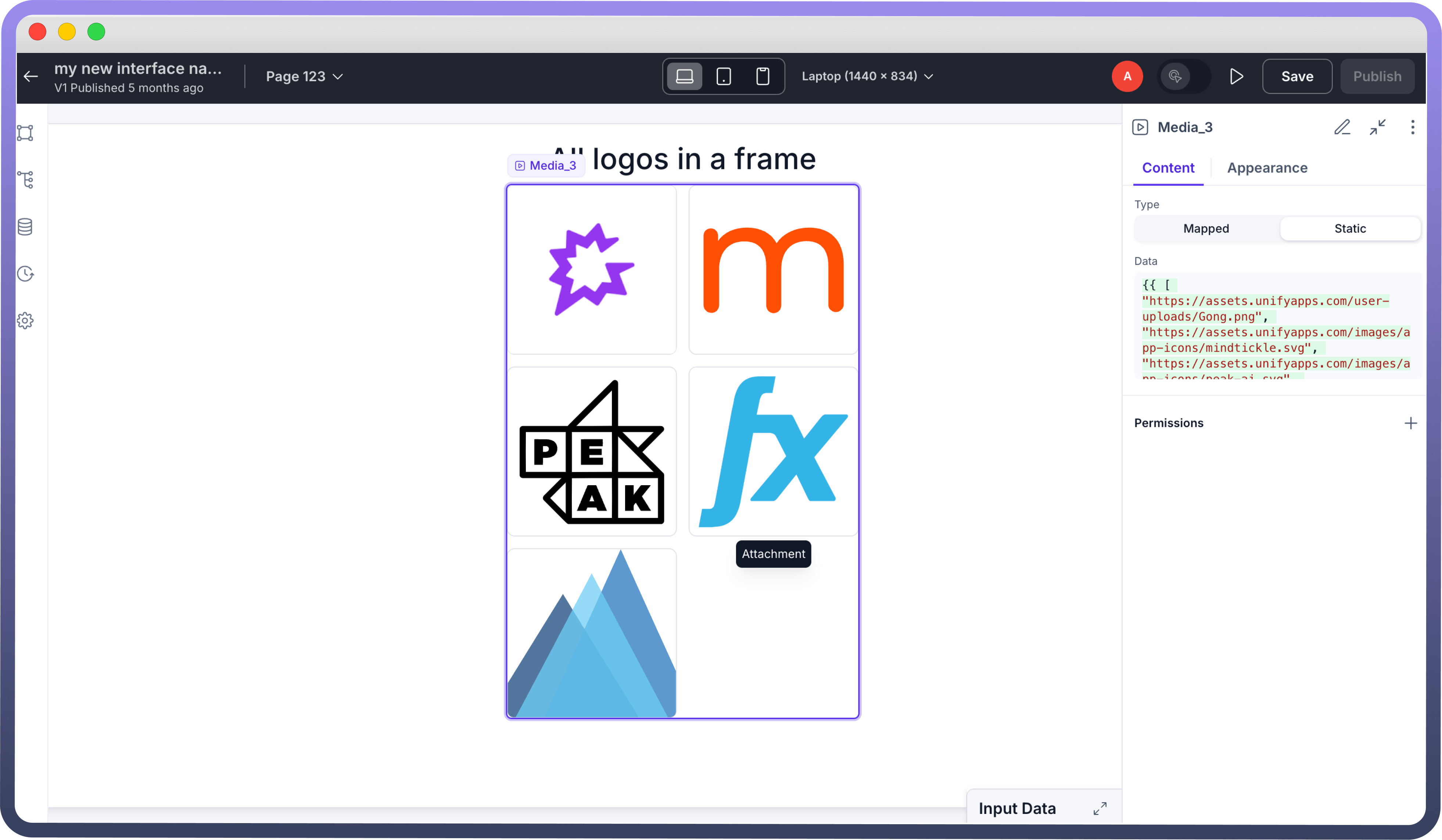Click the preview play icon
Image resolution: width=1442 pixels, height=840 pixels.
click(x=1236, y=76)
